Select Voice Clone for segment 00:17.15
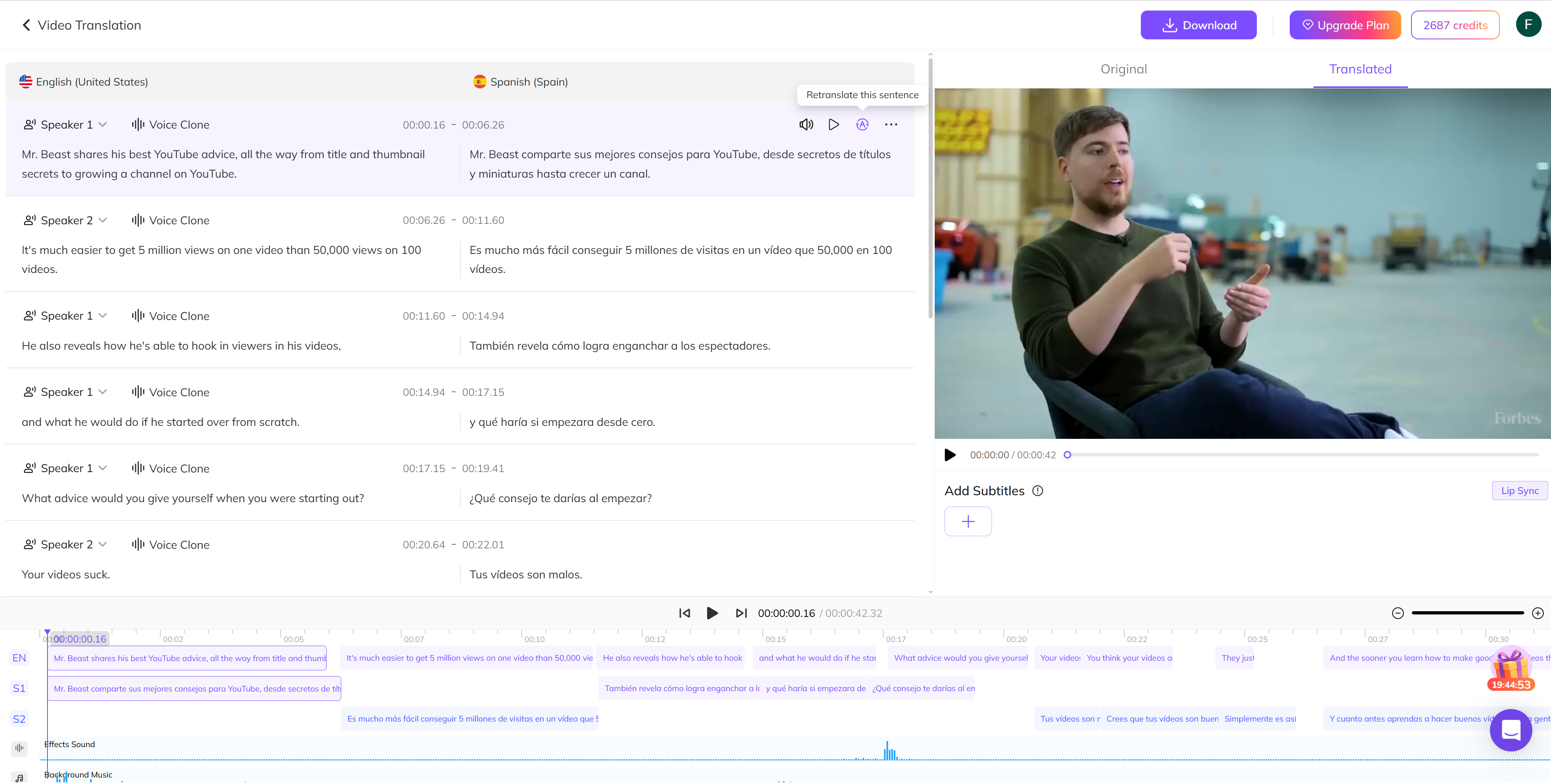1551x784 pixels. (x=170, y=468)
